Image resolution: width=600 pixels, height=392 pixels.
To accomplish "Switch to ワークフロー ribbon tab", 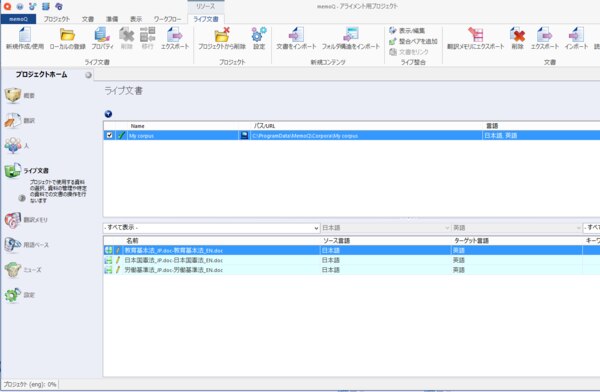I will coord(168,19).
